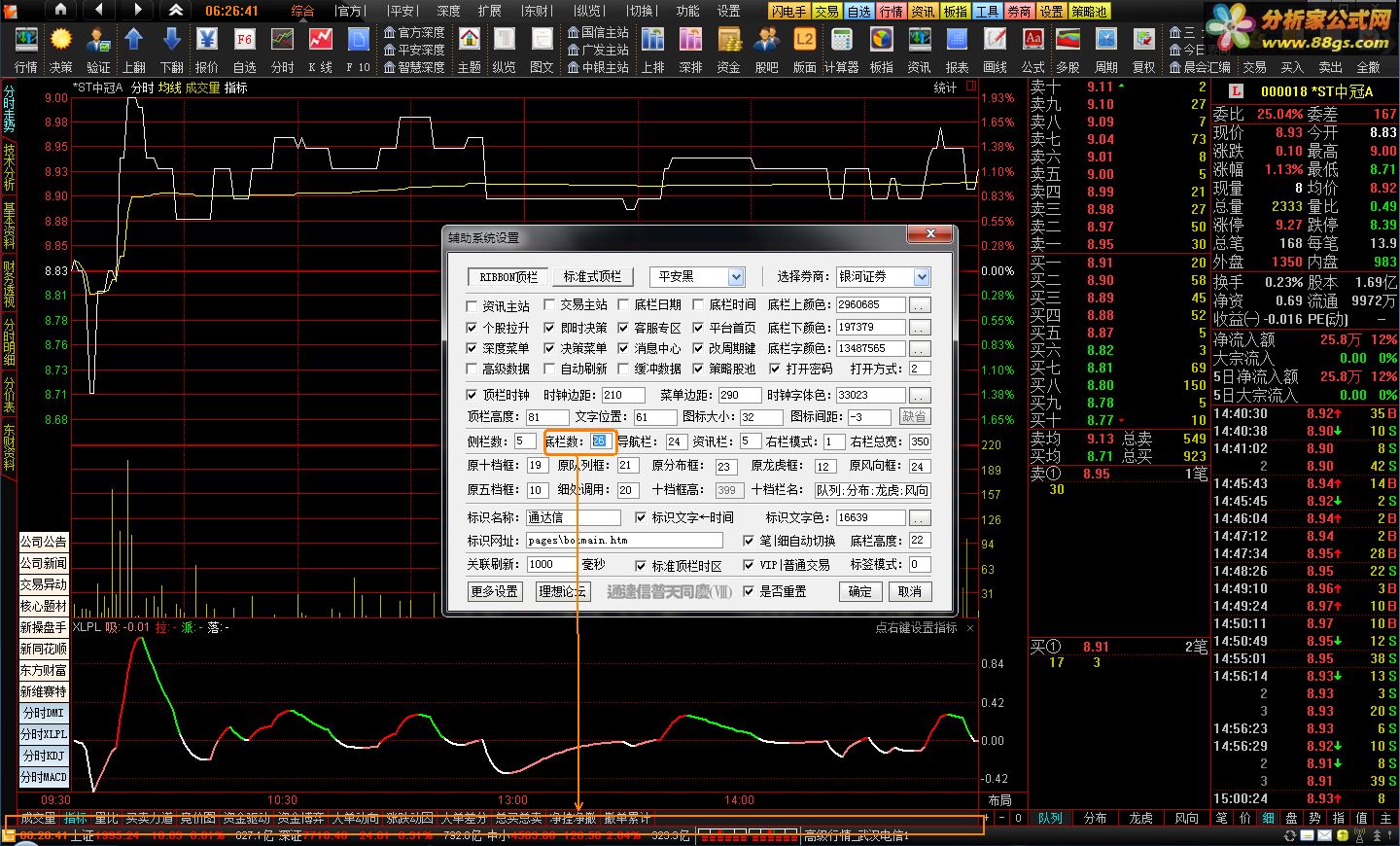Open the 验证 verification icon
Viewport: 1400px width, 846px height.
click(98, 49)
